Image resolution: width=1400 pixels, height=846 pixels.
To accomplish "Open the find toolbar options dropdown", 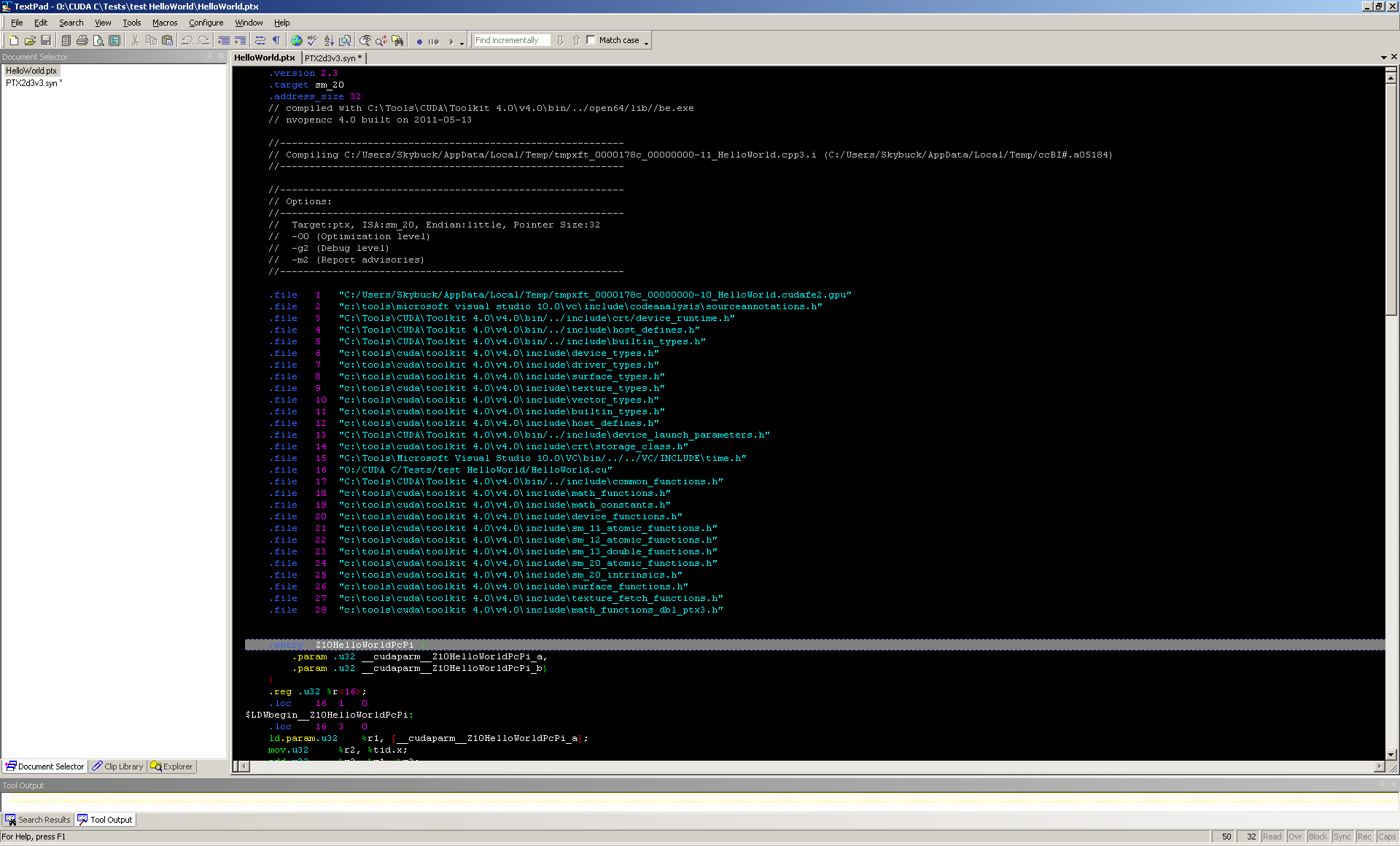I will (x=647, y=43).
